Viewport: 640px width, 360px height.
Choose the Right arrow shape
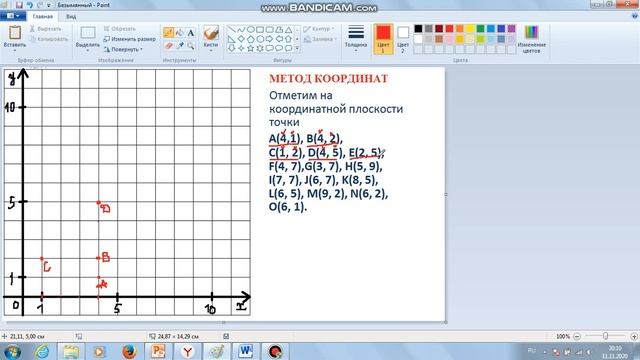point(269,39)
